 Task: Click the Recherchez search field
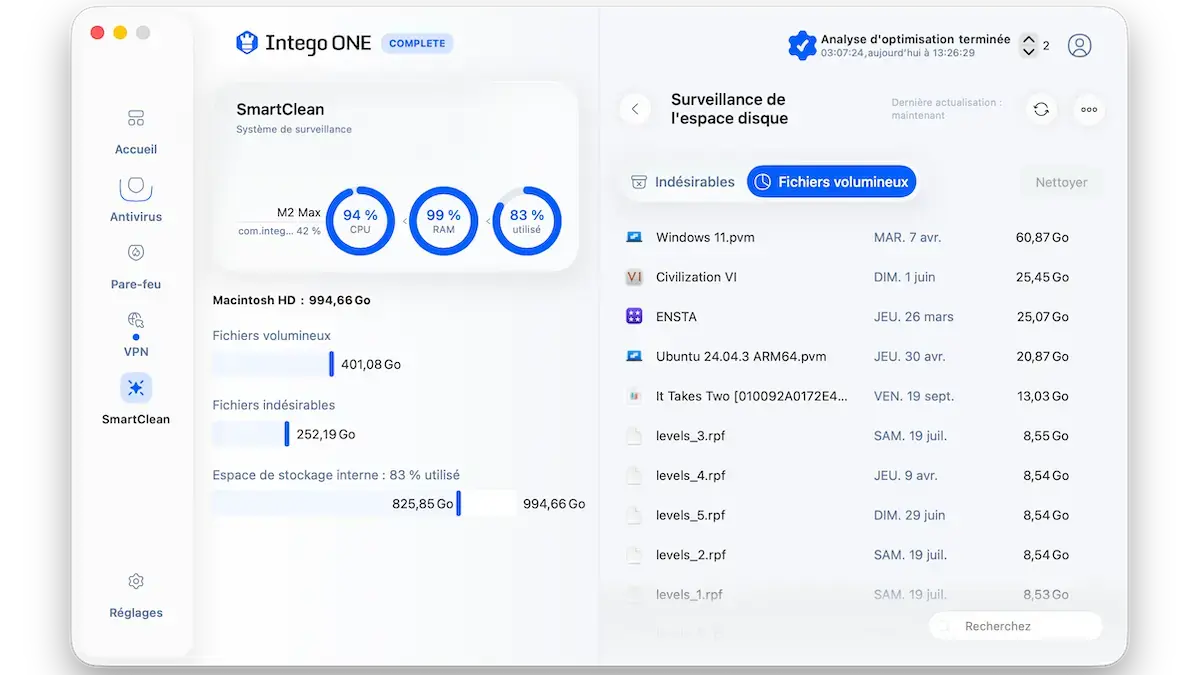pos(1015,626)
